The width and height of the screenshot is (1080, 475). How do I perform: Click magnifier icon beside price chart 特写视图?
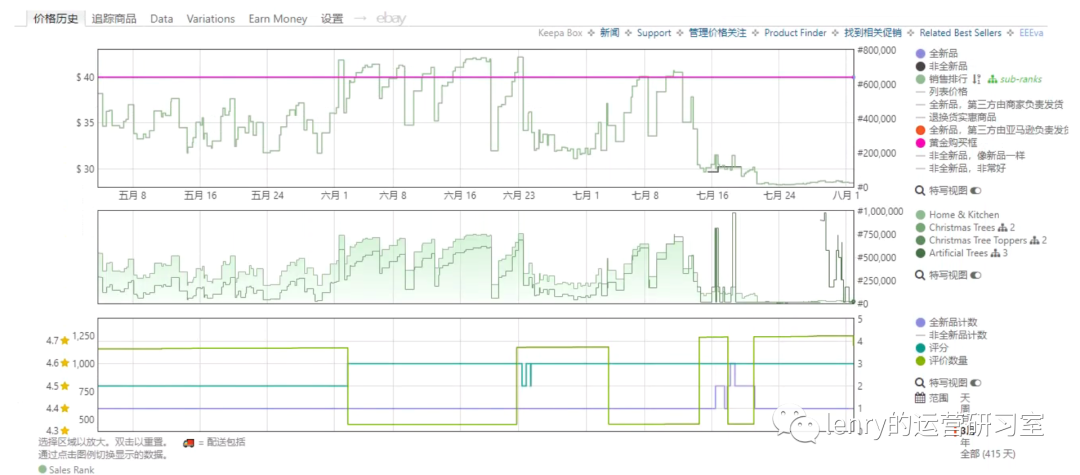(920, 190)
